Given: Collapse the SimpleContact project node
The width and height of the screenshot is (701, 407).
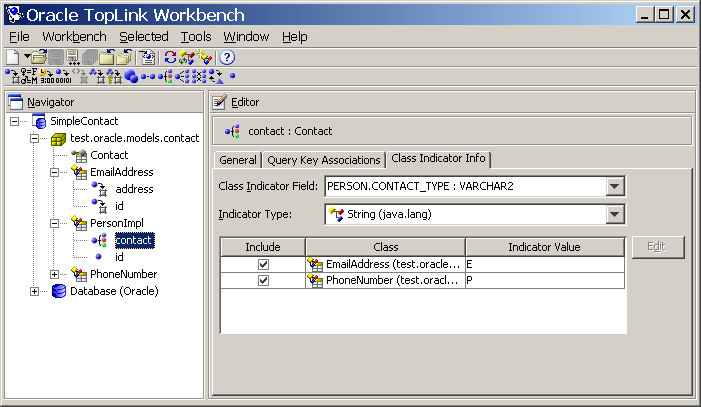Looking at the screenshot, I should pyautogui.click(x=14, y=121).
